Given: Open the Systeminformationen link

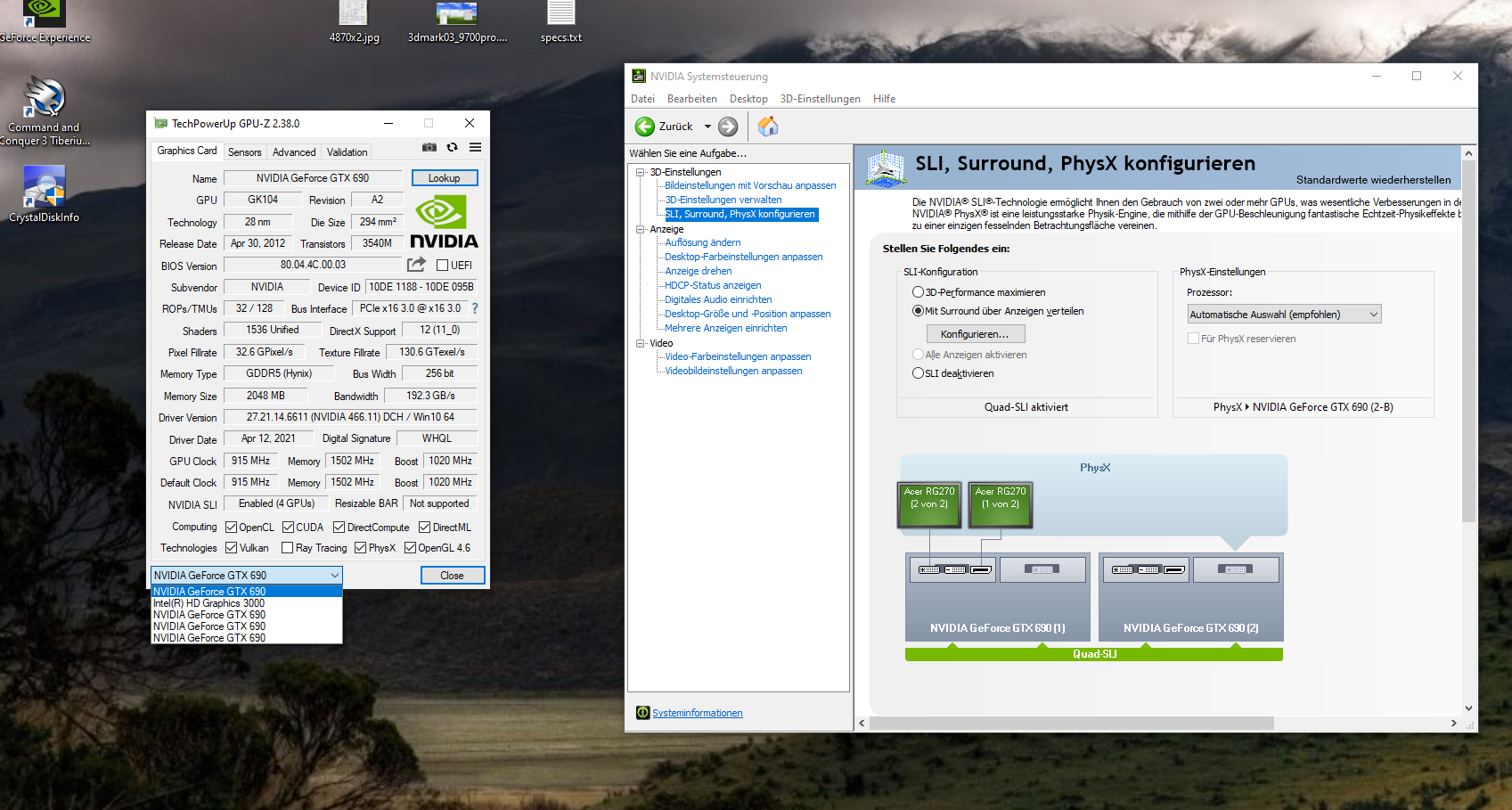Looking at the screenshot, I should 698,713.
